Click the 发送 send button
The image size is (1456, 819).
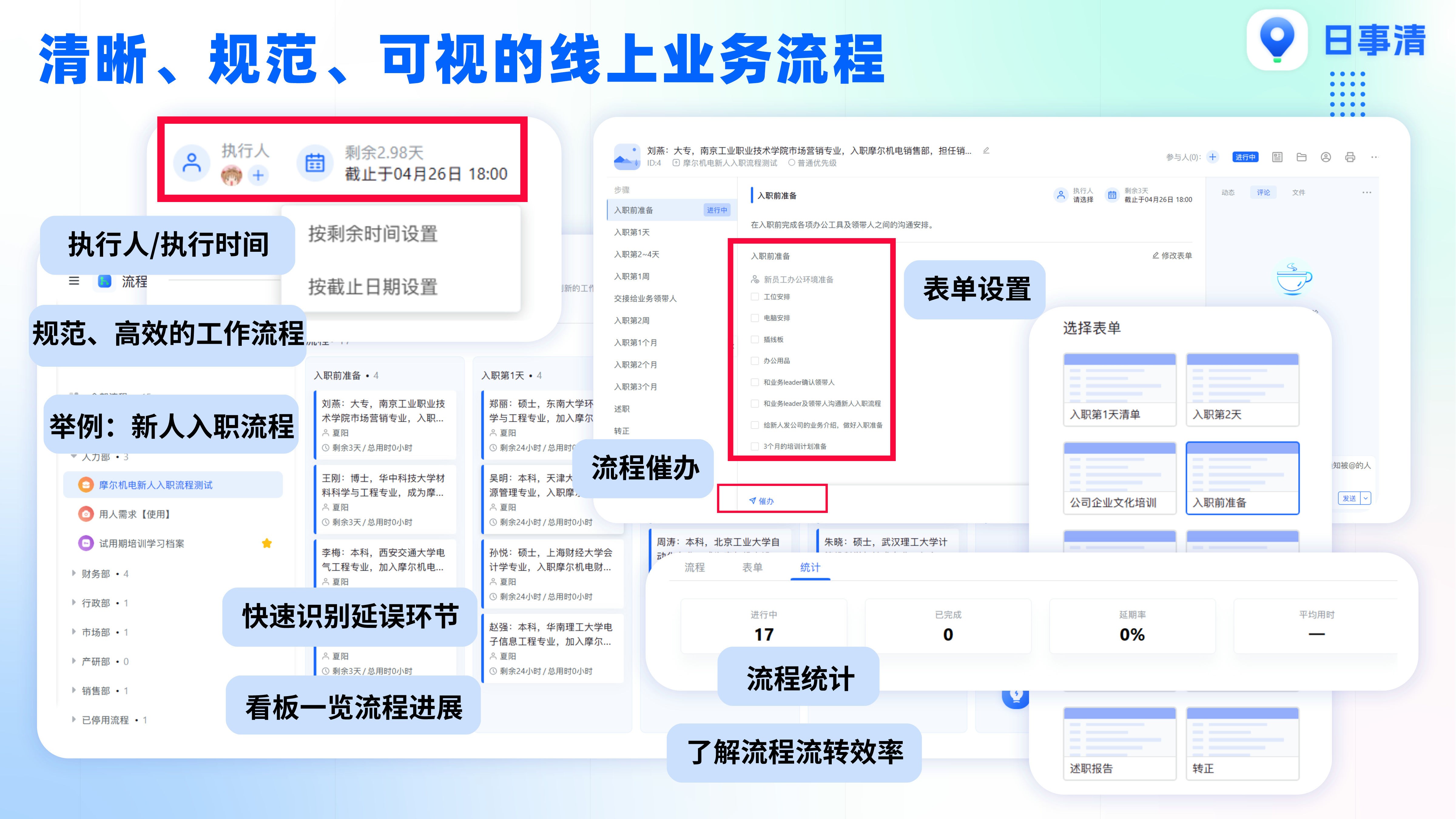[x=1350, y=498]
